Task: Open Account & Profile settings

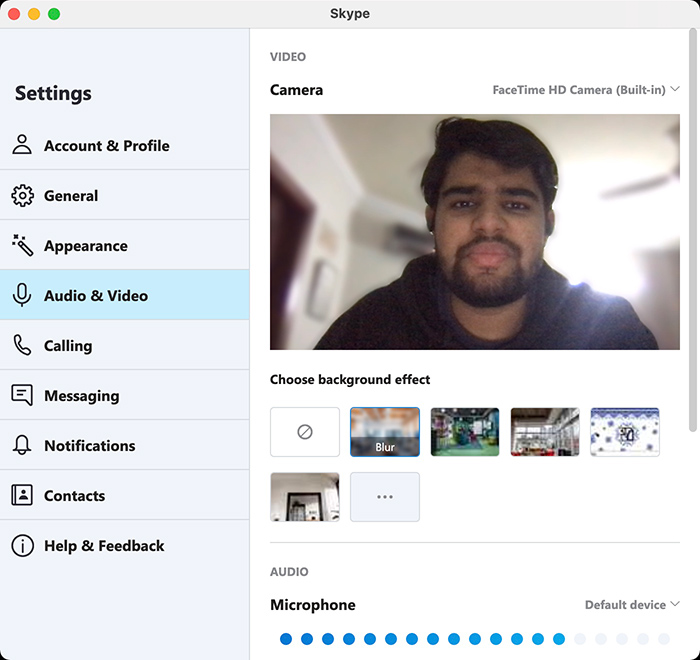Action: click(x=125, y=145)
